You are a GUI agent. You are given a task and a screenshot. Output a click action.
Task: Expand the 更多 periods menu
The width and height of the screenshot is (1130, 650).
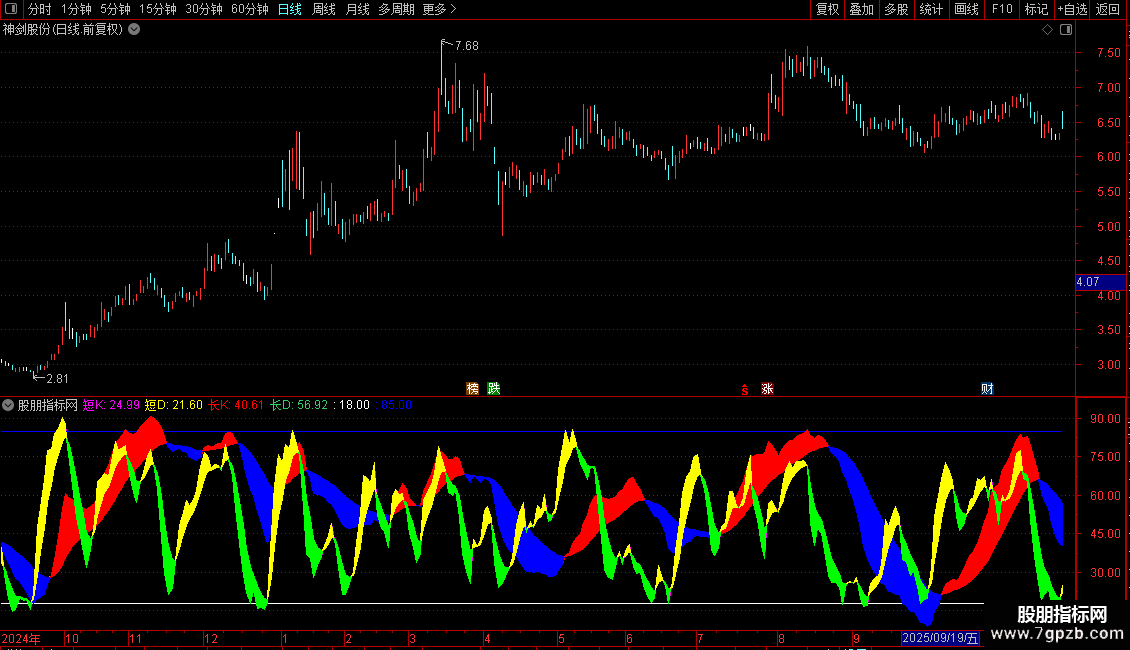click(439, 9)
